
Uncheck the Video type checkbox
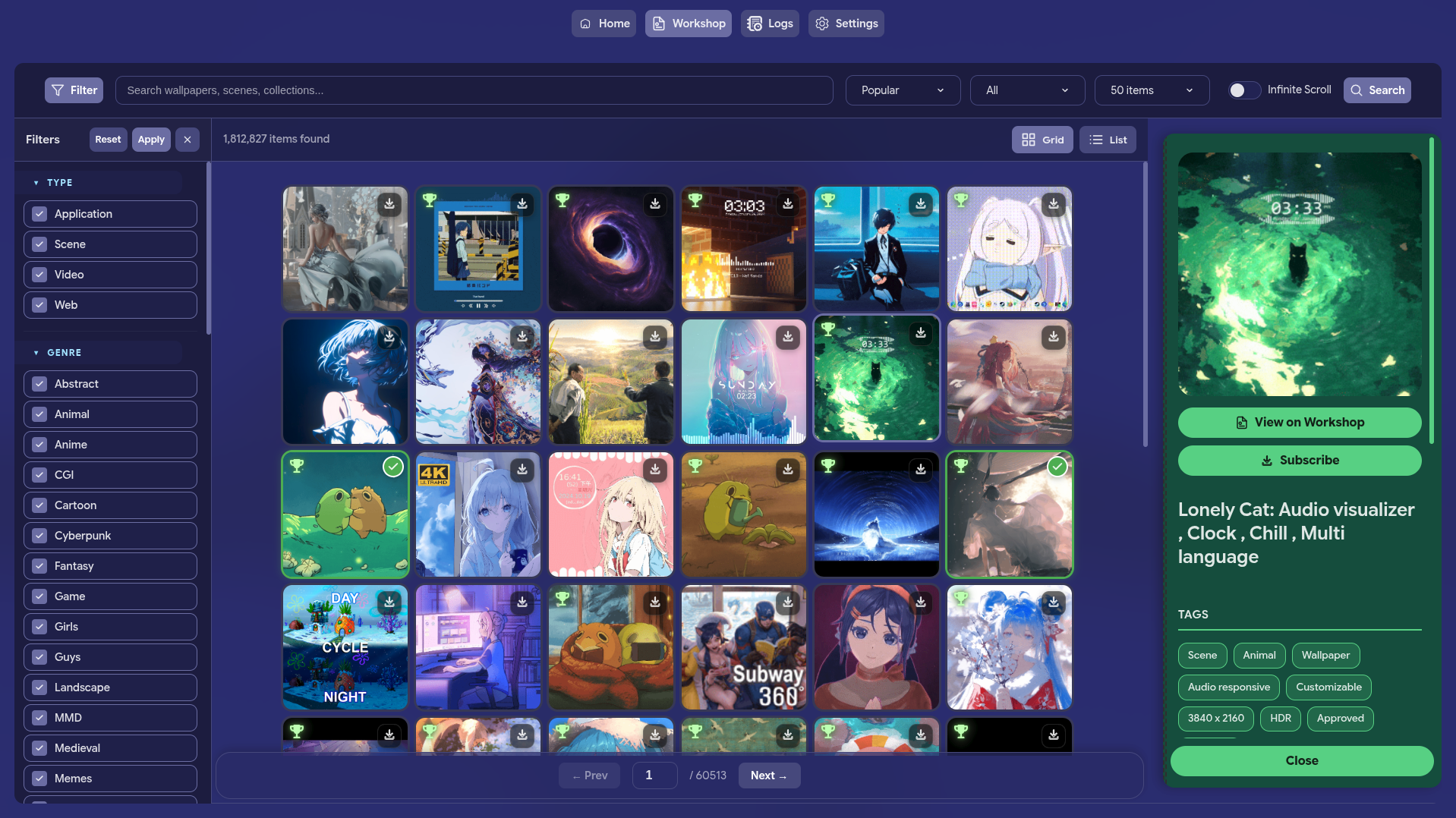pos(39,275)
